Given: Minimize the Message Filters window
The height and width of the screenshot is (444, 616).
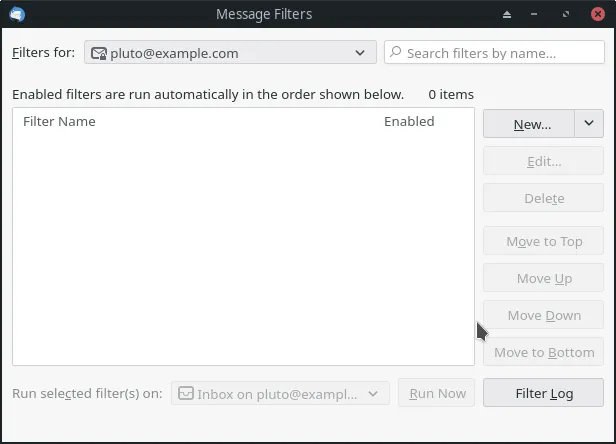Looking at the screenshot, I should click(x=537, y=14).
